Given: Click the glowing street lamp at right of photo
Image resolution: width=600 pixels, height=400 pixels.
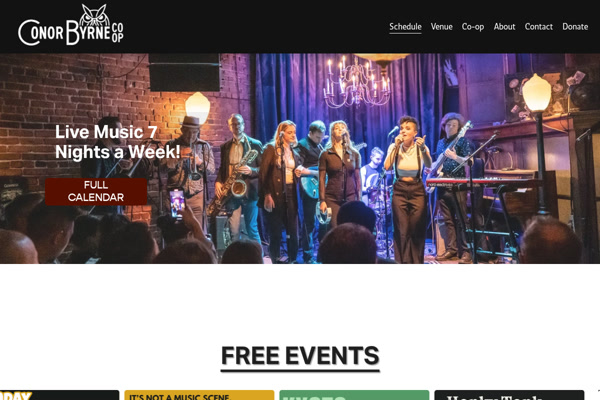Looking at the screenshot, I should coord(536,93).
